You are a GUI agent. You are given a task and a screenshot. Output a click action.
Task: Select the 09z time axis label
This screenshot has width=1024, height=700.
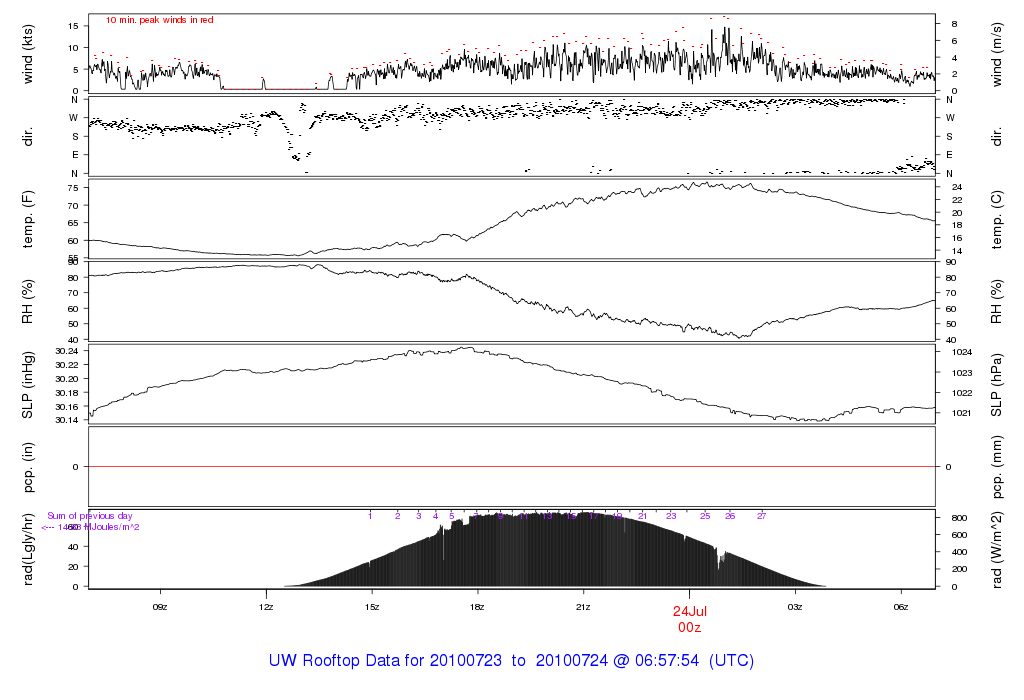[x=160, y=607]
